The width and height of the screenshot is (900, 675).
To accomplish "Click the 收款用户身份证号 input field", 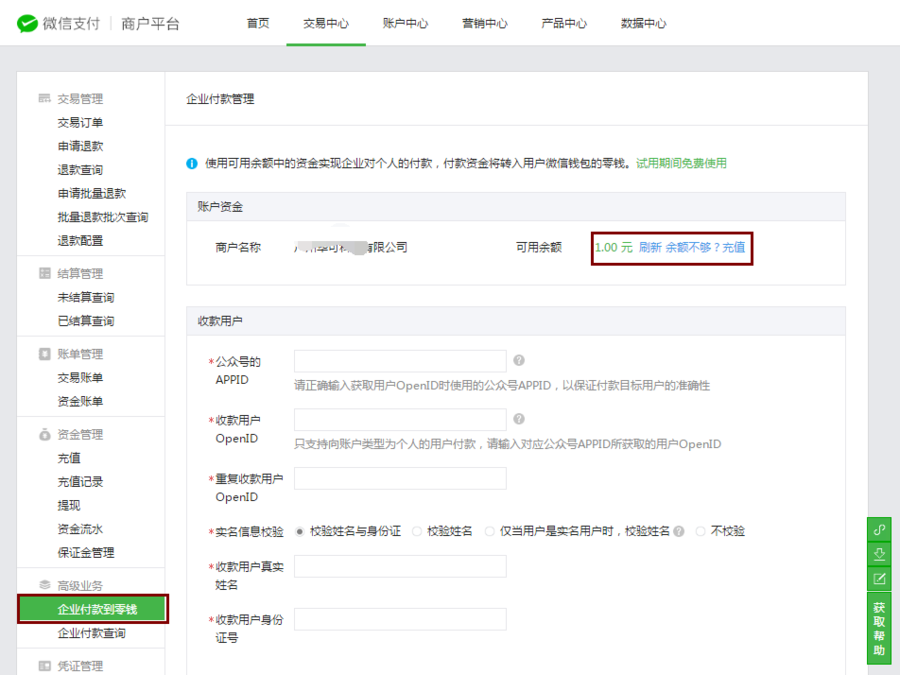I will click(x=400, y=619).
